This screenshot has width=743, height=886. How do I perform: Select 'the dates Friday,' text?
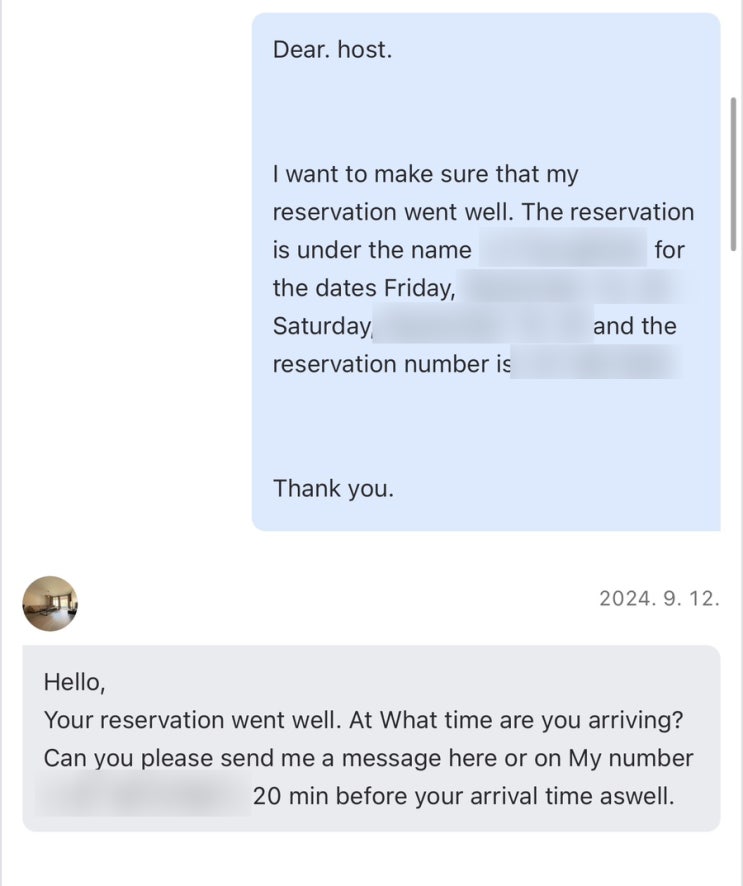click(364, 288)
